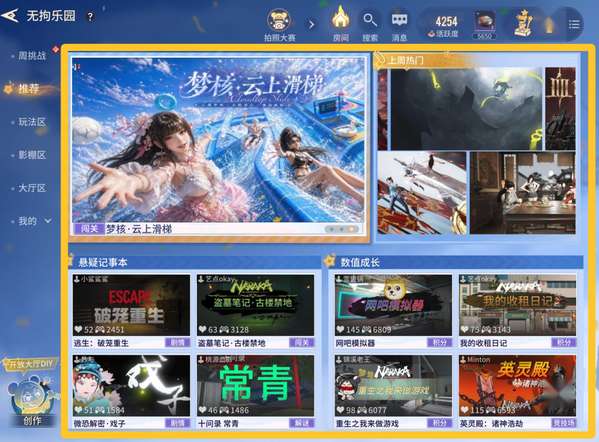Open the 我的 sidebar tab
599x442 pixels.
[x=28, y=221]
